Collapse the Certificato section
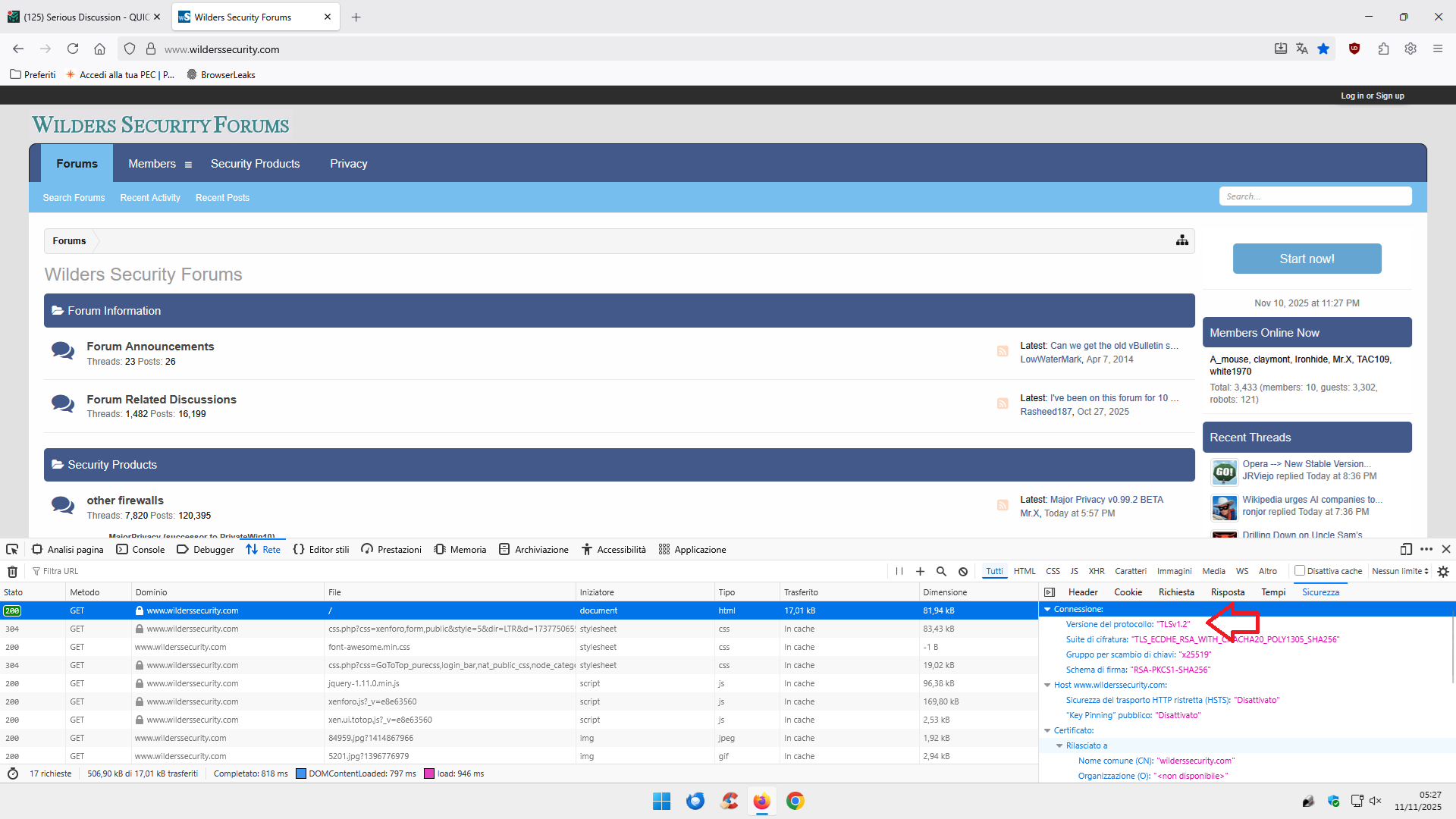 pyautogui.click(x=1047, y=731)
